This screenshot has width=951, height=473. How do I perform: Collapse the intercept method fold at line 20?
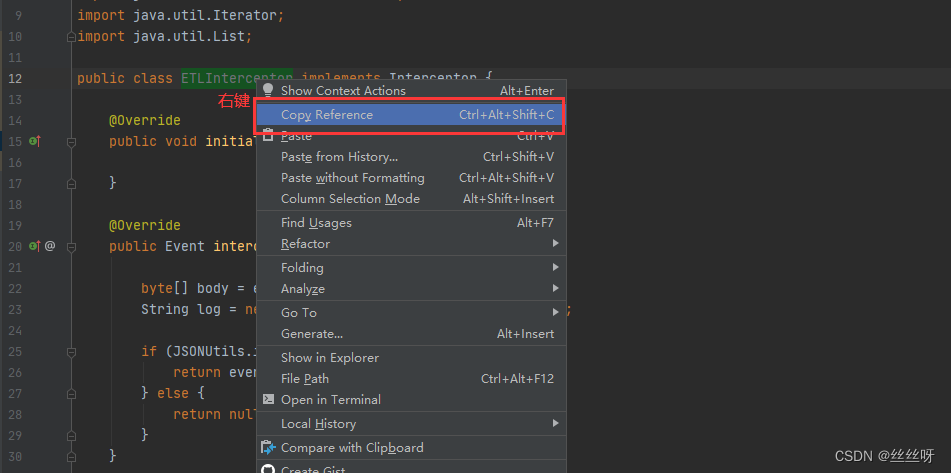tap(72, 247)
